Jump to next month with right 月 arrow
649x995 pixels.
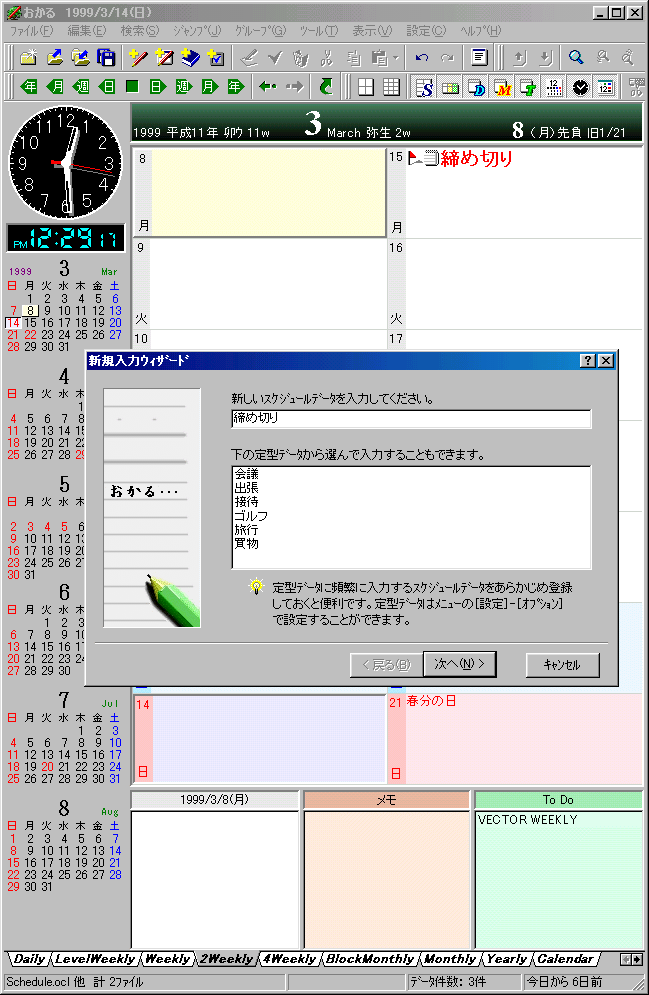[x=209, y=87]
